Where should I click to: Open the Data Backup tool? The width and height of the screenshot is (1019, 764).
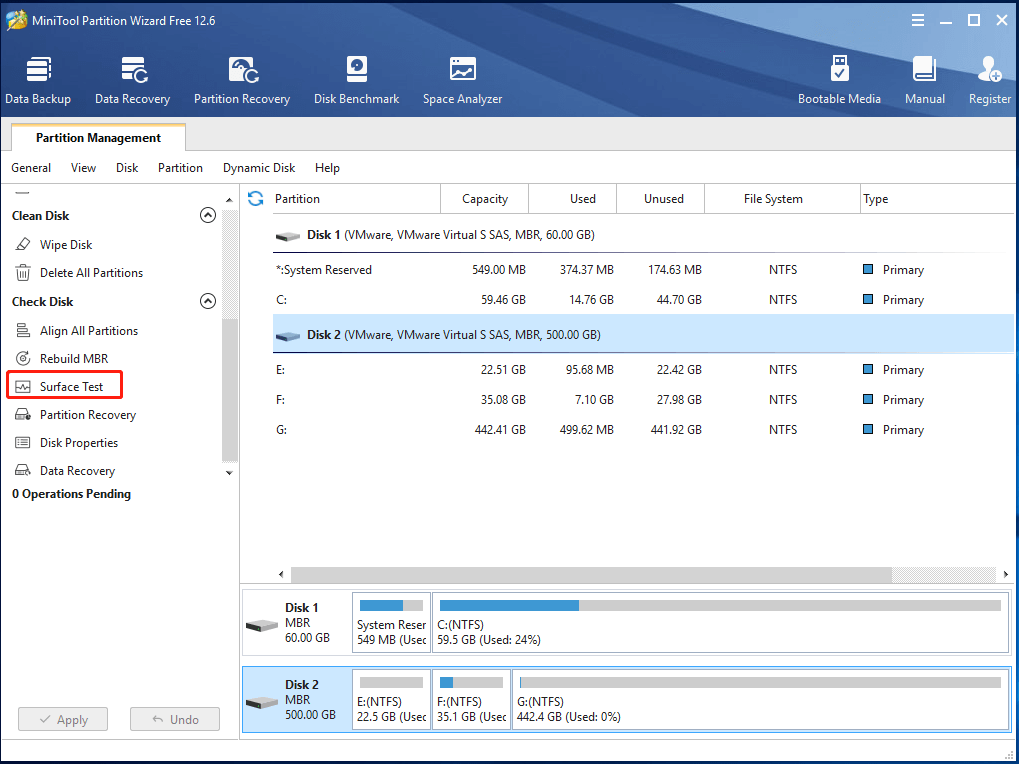(38, 81)
